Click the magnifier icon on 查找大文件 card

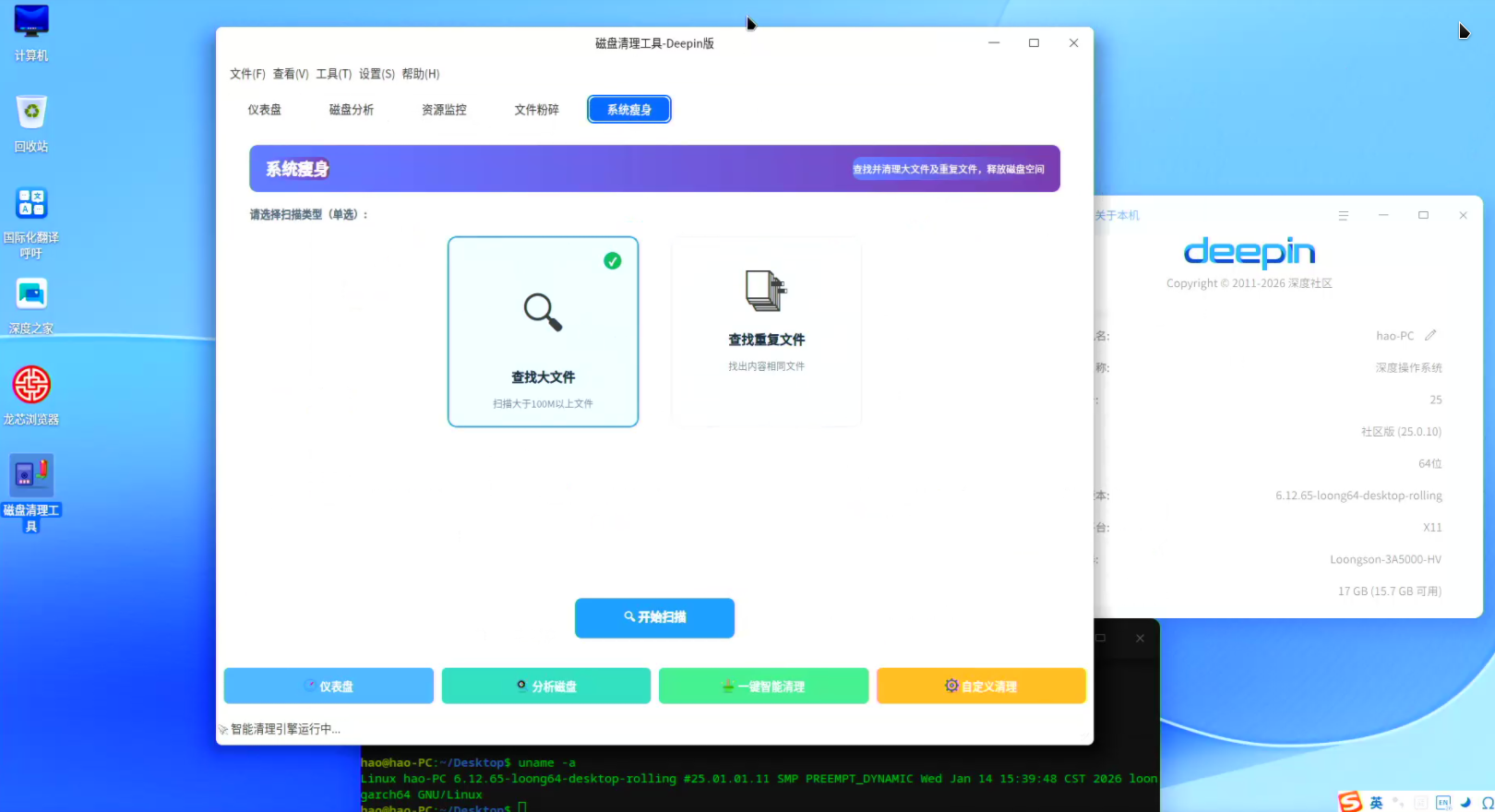point(543,312)
